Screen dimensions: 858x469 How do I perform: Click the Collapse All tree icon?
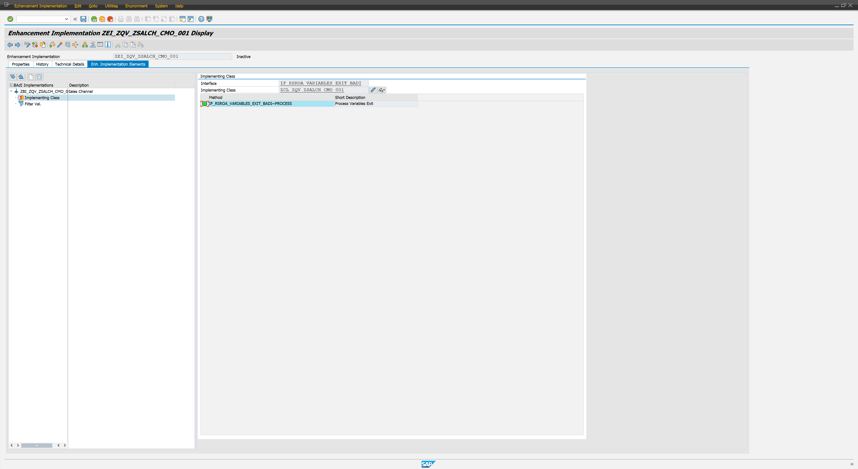pos(21,77)
